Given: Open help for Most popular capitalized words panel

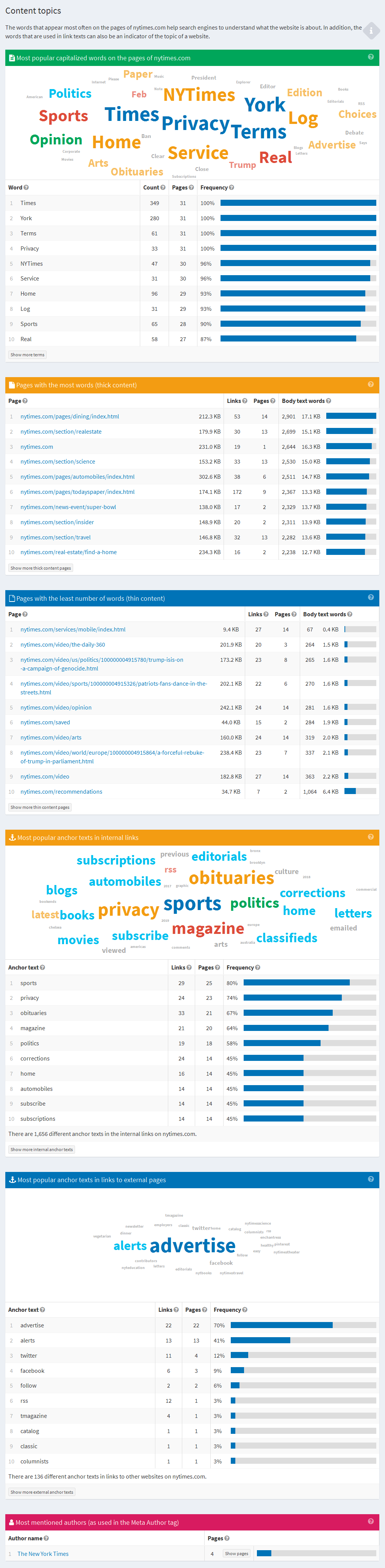Looking at the screenshot, I should pyautogui.click(x=371, y=56).
